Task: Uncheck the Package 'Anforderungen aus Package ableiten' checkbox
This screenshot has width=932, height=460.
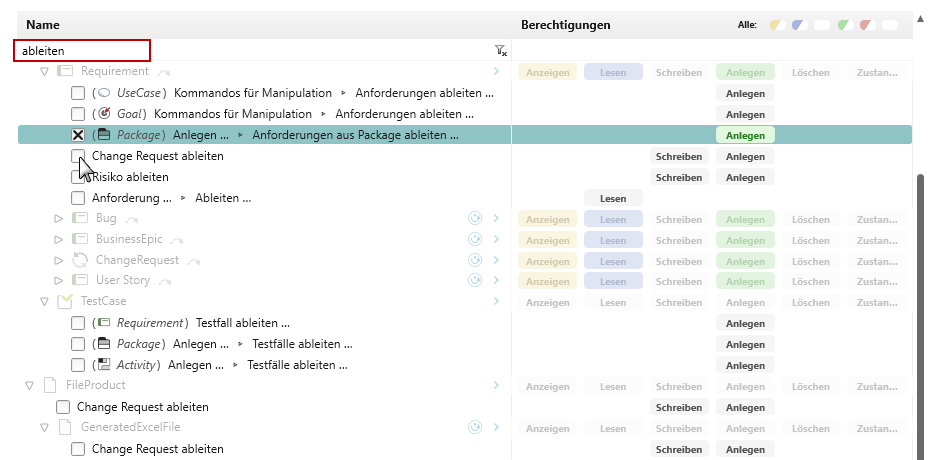Action: coord(78,135)
